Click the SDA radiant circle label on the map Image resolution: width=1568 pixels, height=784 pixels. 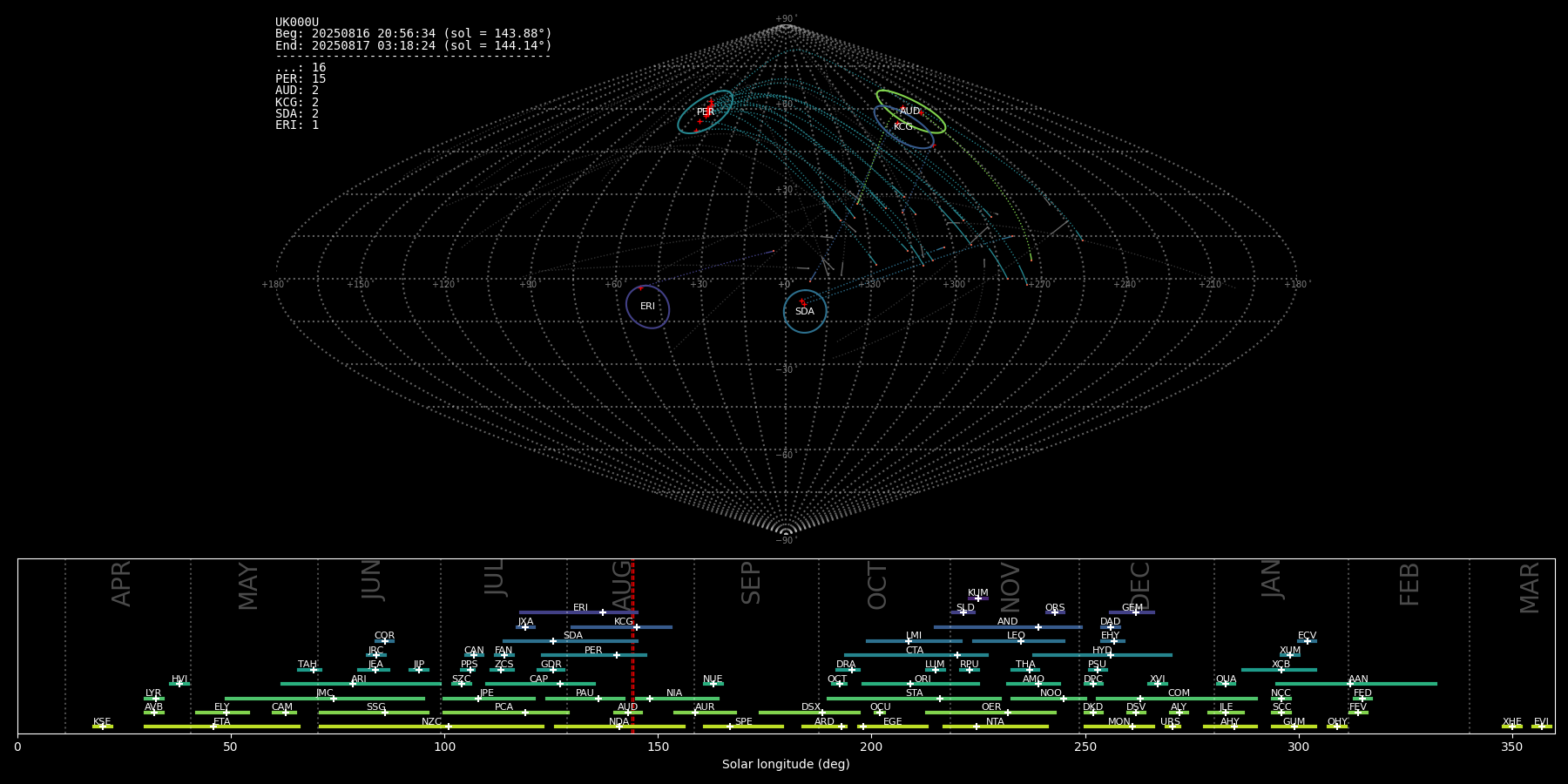pyautogui.click(x=805, y=312)
